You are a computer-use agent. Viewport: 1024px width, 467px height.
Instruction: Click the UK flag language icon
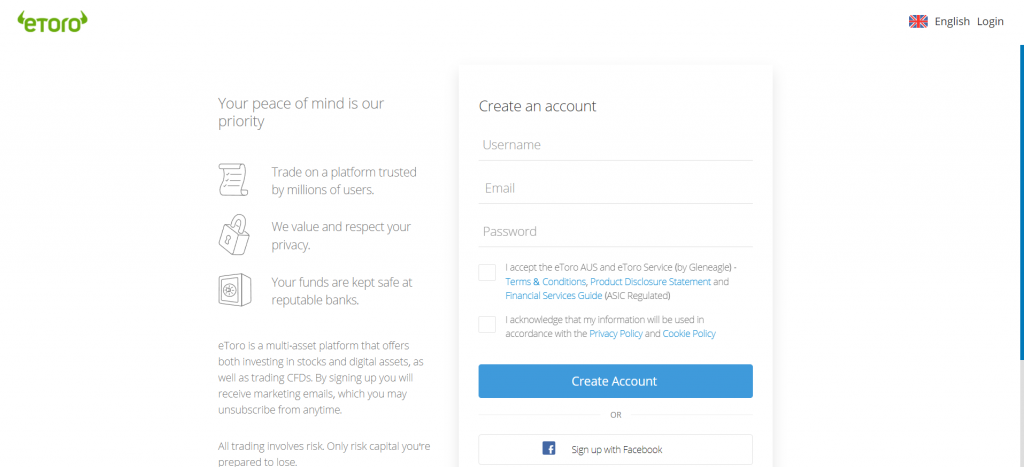coord(918,21)
